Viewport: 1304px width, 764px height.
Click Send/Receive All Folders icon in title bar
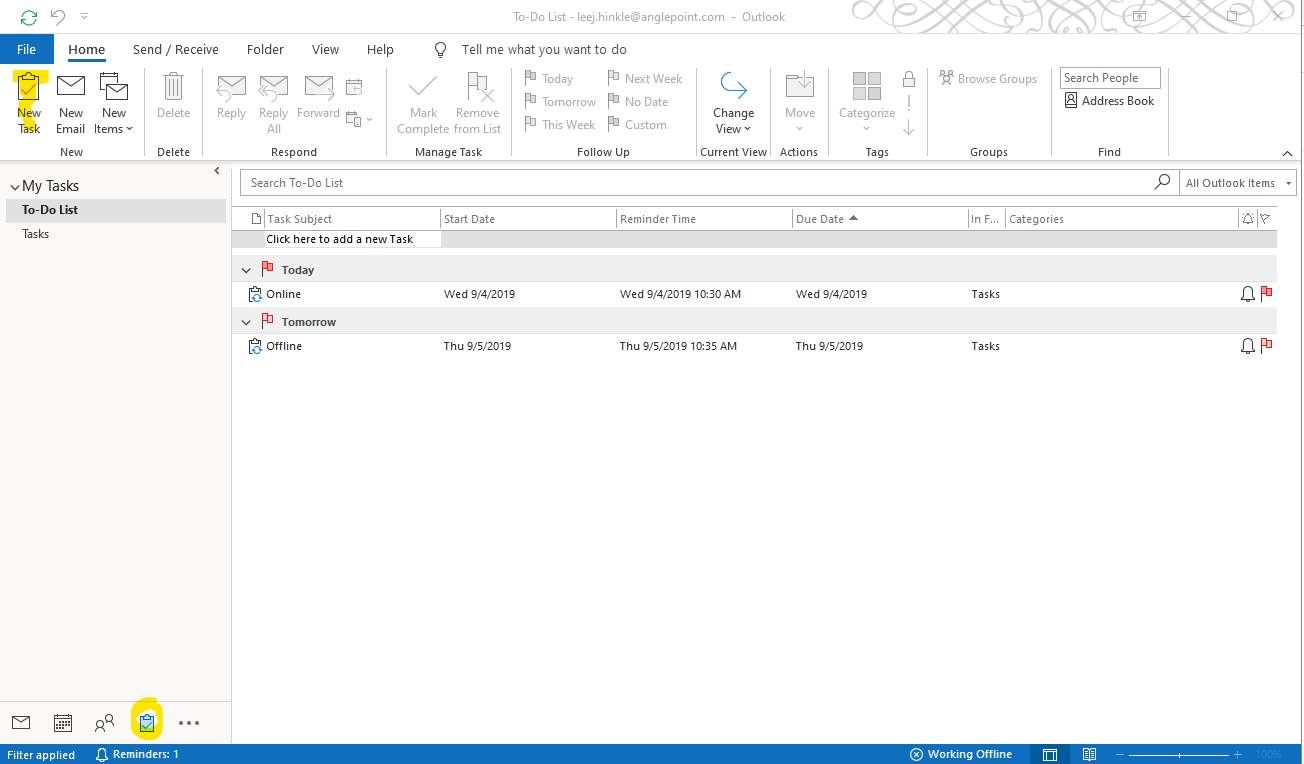click(x=29, y=17)
